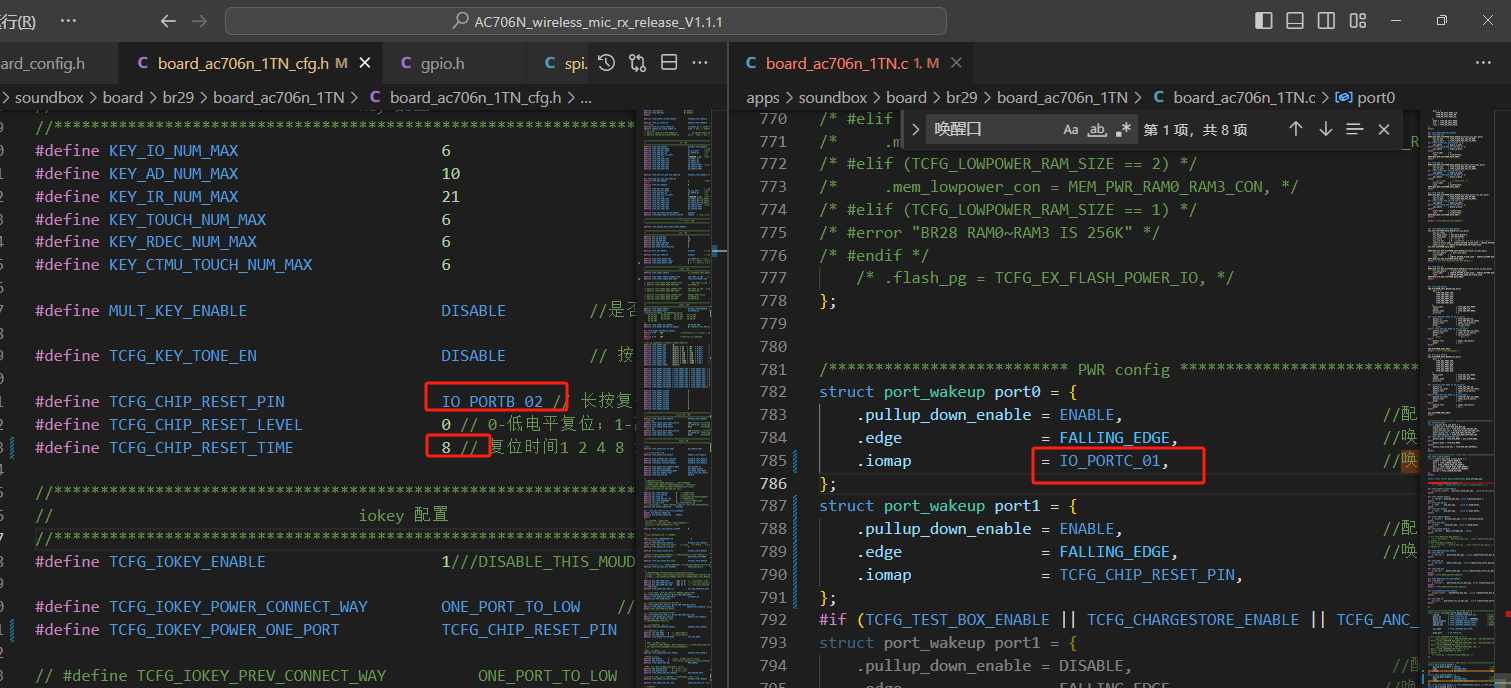Enable match whole word in find widget
Viewport: 1511px width, 688px height.
click(x=1097, y=129)
